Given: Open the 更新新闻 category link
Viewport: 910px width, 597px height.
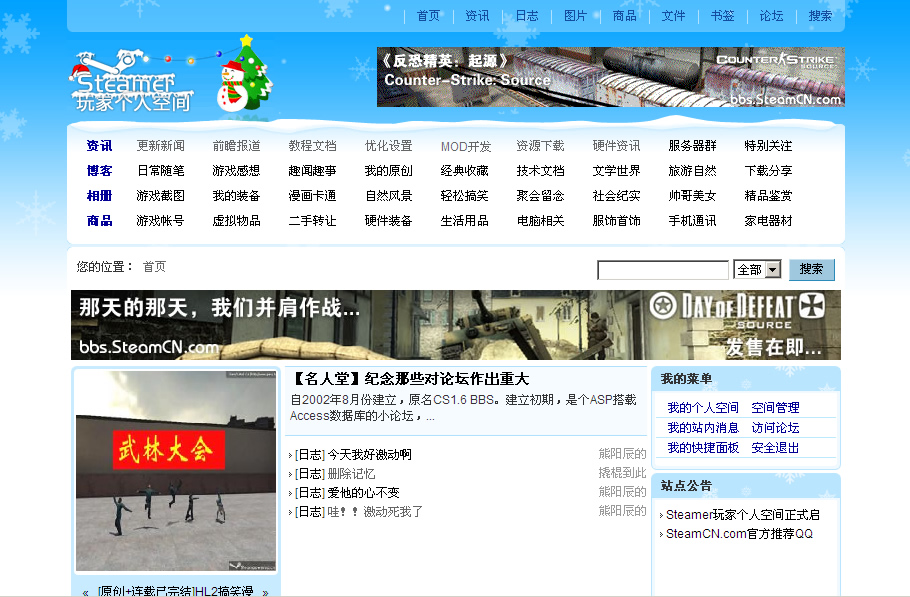Looking at the screenshot, I should coord(160,146).
